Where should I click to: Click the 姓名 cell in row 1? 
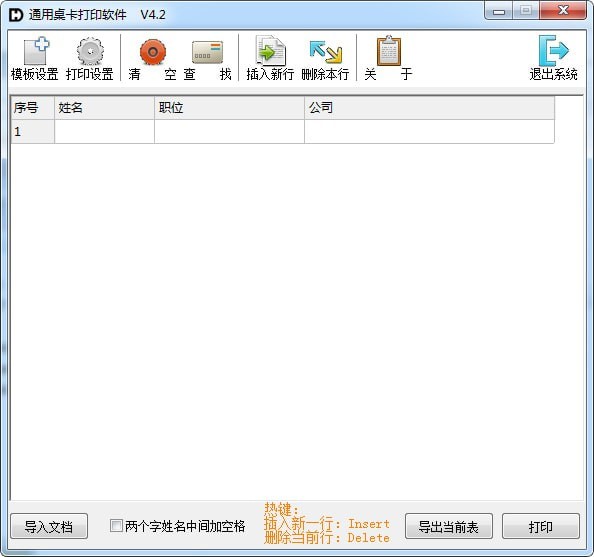[104, 131]
